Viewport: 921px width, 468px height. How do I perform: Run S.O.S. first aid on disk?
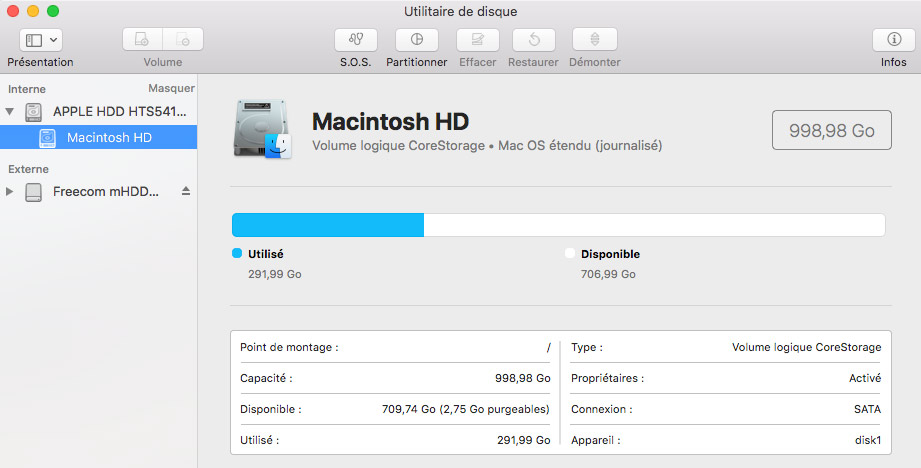(x=356, y=39)
